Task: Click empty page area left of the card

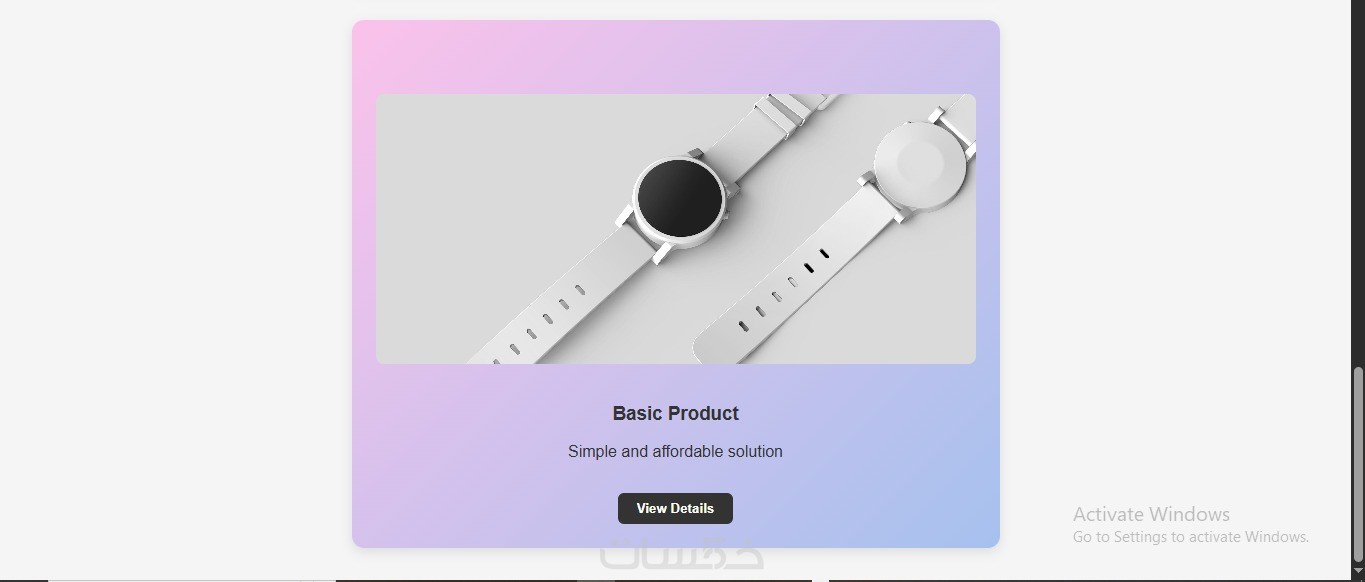Action: click(175, 290)
